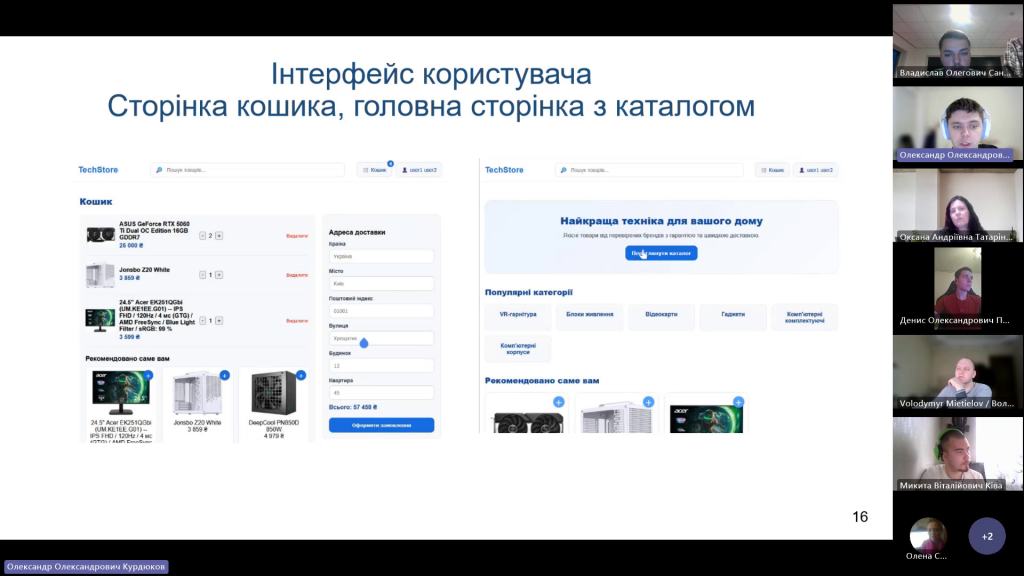Remove Acer EK251QGbi monitor from the cart

297,321
